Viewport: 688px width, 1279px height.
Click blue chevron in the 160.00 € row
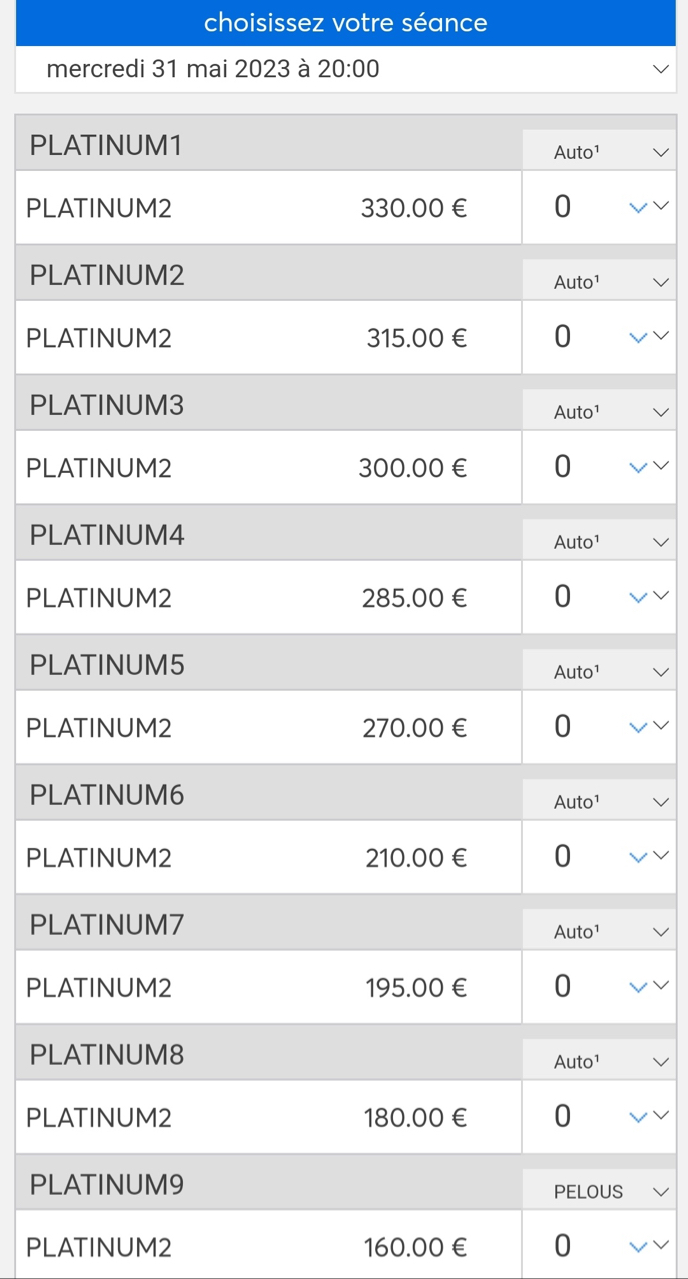tap(638, 1247)
